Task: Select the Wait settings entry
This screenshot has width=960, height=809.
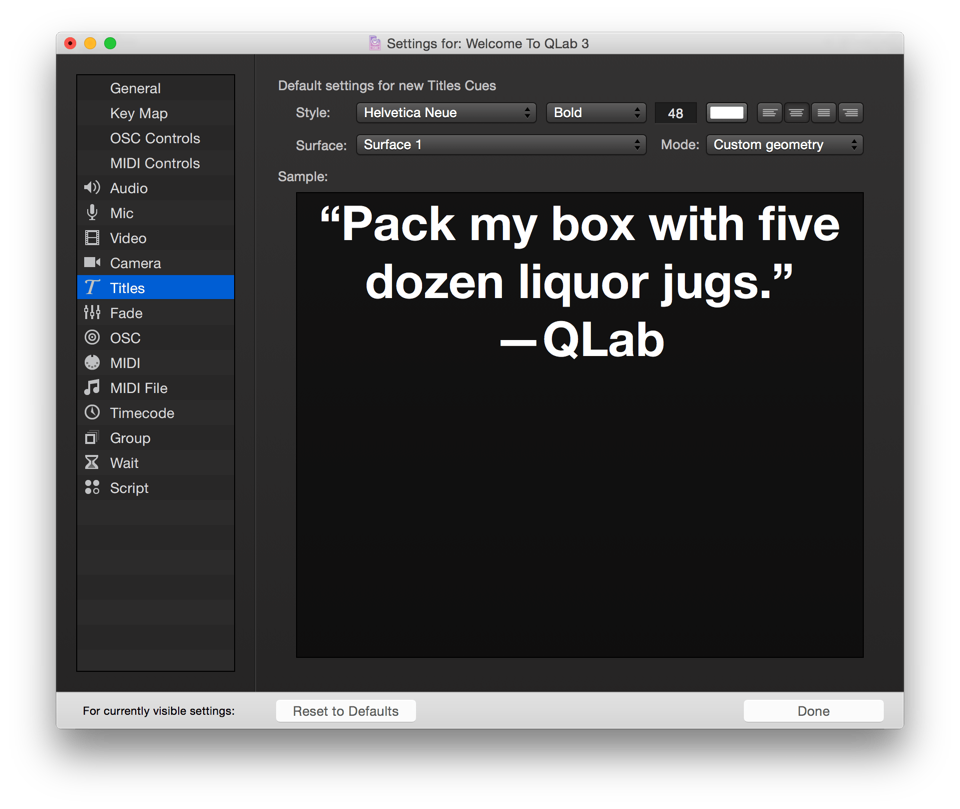Action: tap(124, 463)
